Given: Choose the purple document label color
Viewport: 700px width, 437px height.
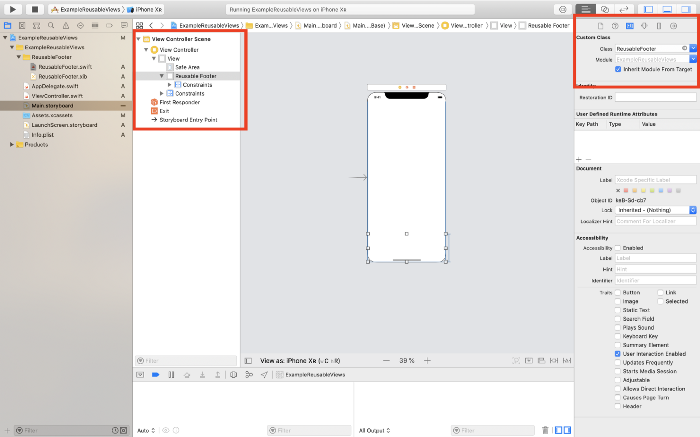Looking at the screenshot, I should 669,191.
